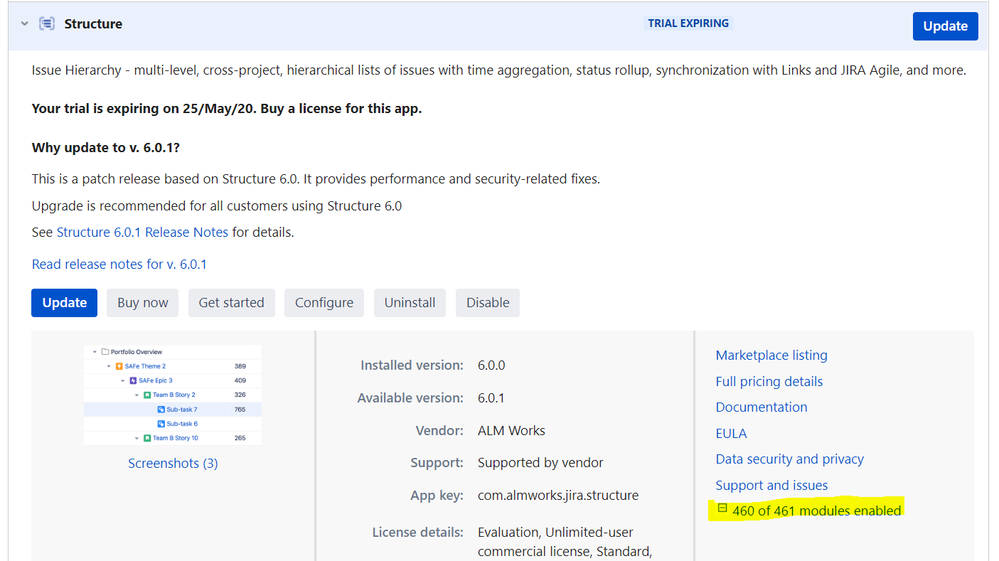Click the Buy now button
Screen dimensions: 999x561
pos(143,302)
